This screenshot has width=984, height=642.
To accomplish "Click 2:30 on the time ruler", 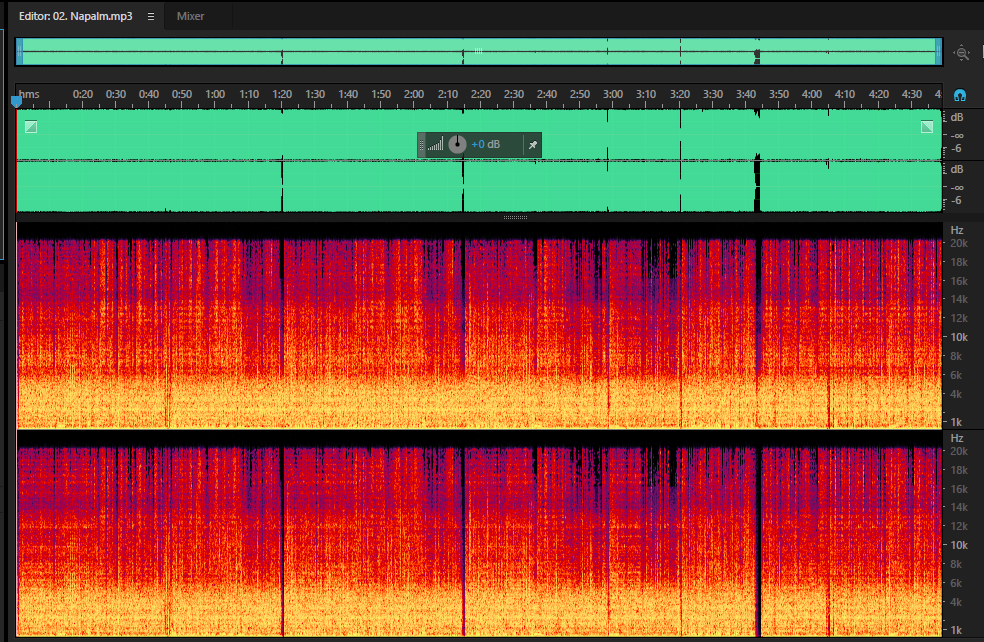I will point(514,94).
